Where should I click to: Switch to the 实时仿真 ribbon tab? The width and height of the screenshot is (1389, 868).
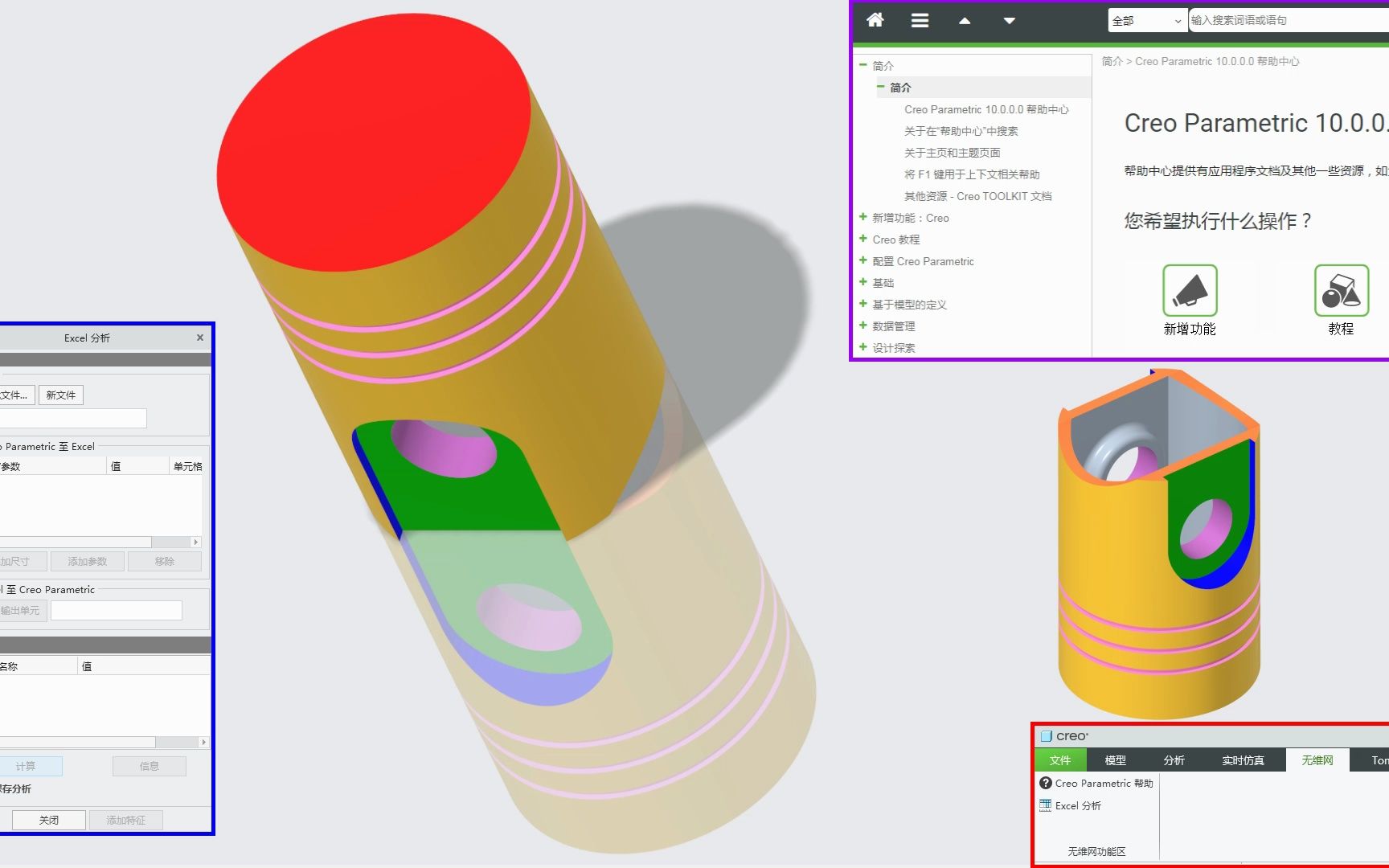tap(1243, 760)
